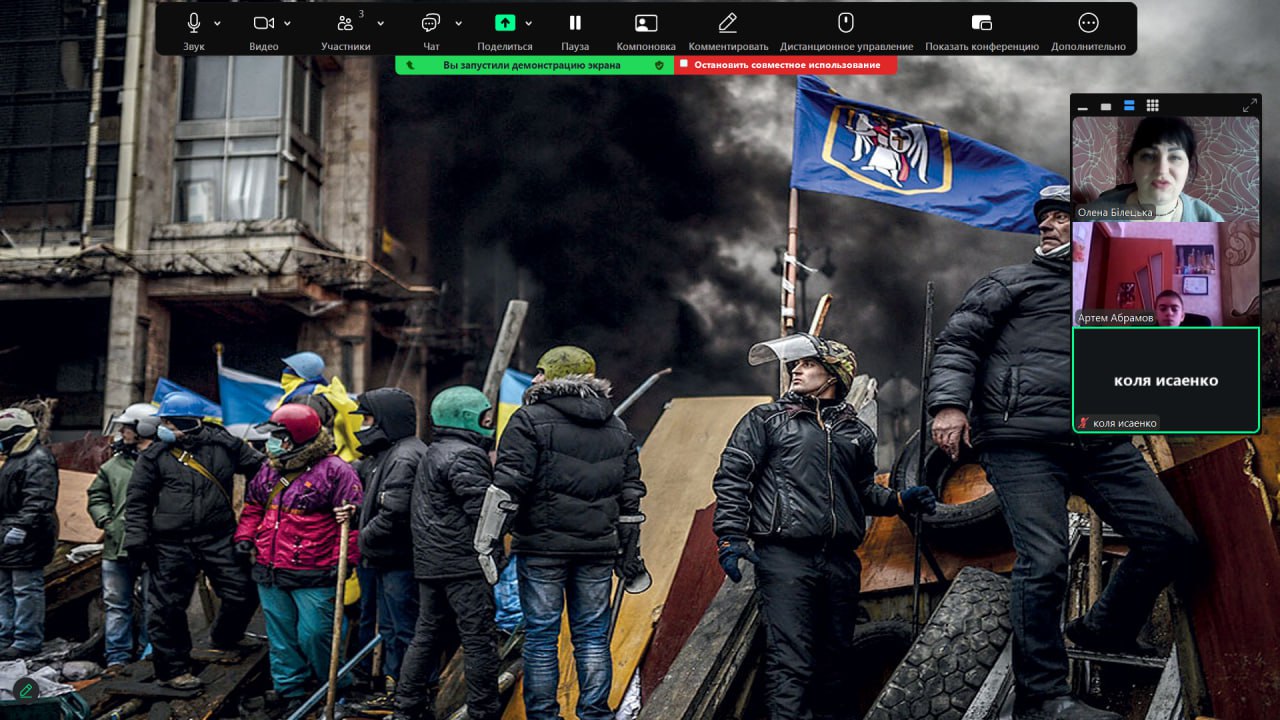Click the green Поделиться share icon
Viewport: 1280px width, 720px height.
(505, 23)
